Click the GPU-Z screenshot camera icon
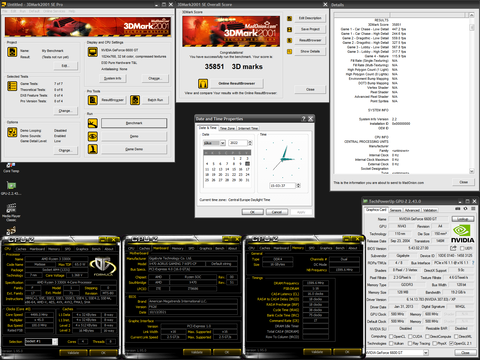The height and width of the screenshot is (360, 480). pyautogui.click(x=458, y=209)
